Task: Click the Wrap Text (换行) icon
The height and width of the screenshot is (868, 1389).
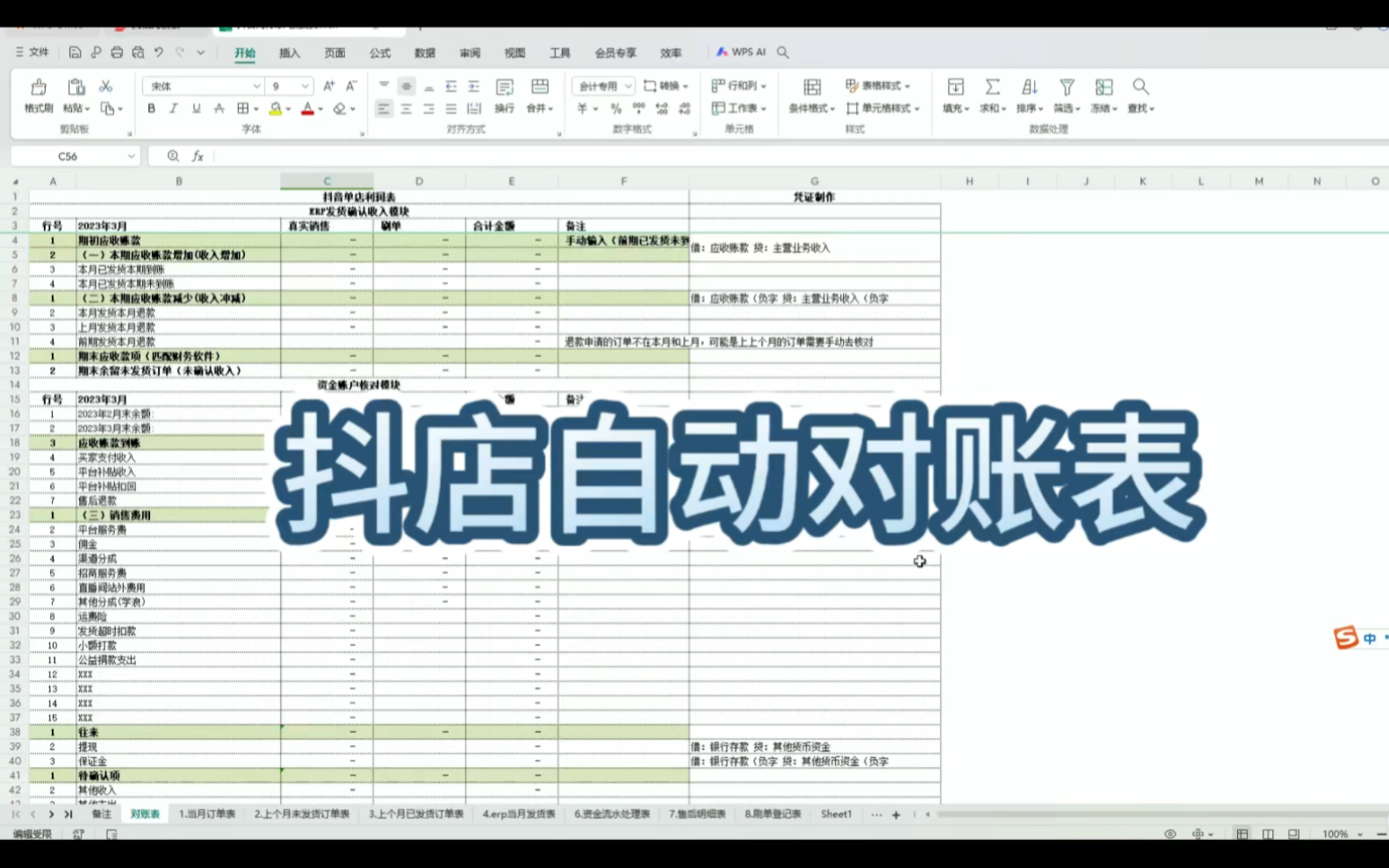Action: coord(504,87)
